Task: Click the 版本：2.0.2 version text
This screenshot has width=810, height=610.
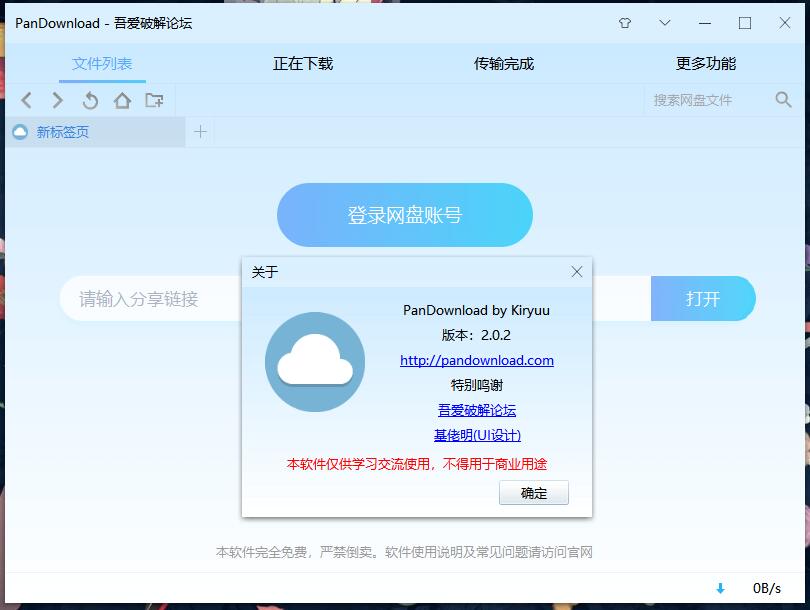Action: click(x=476, y=335)
